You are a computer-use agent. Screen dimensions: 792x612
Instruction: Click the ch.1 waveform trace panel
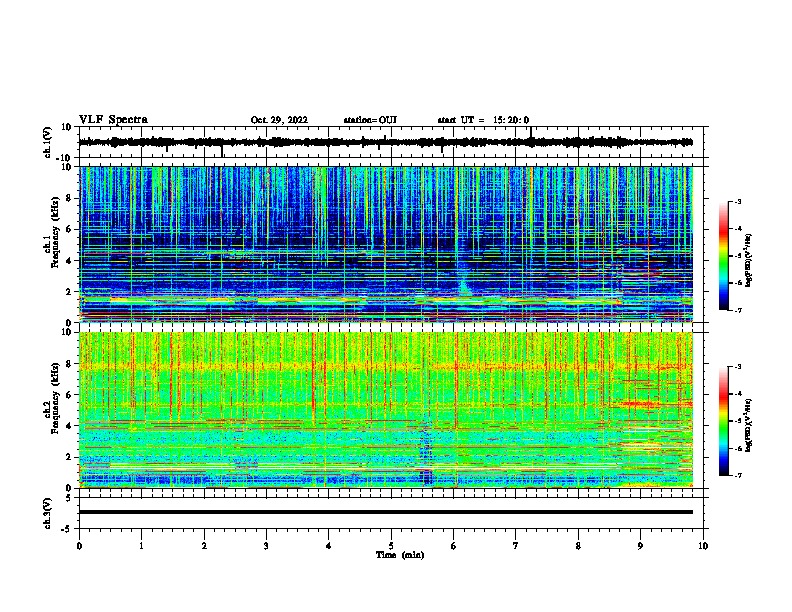(391, 142)
